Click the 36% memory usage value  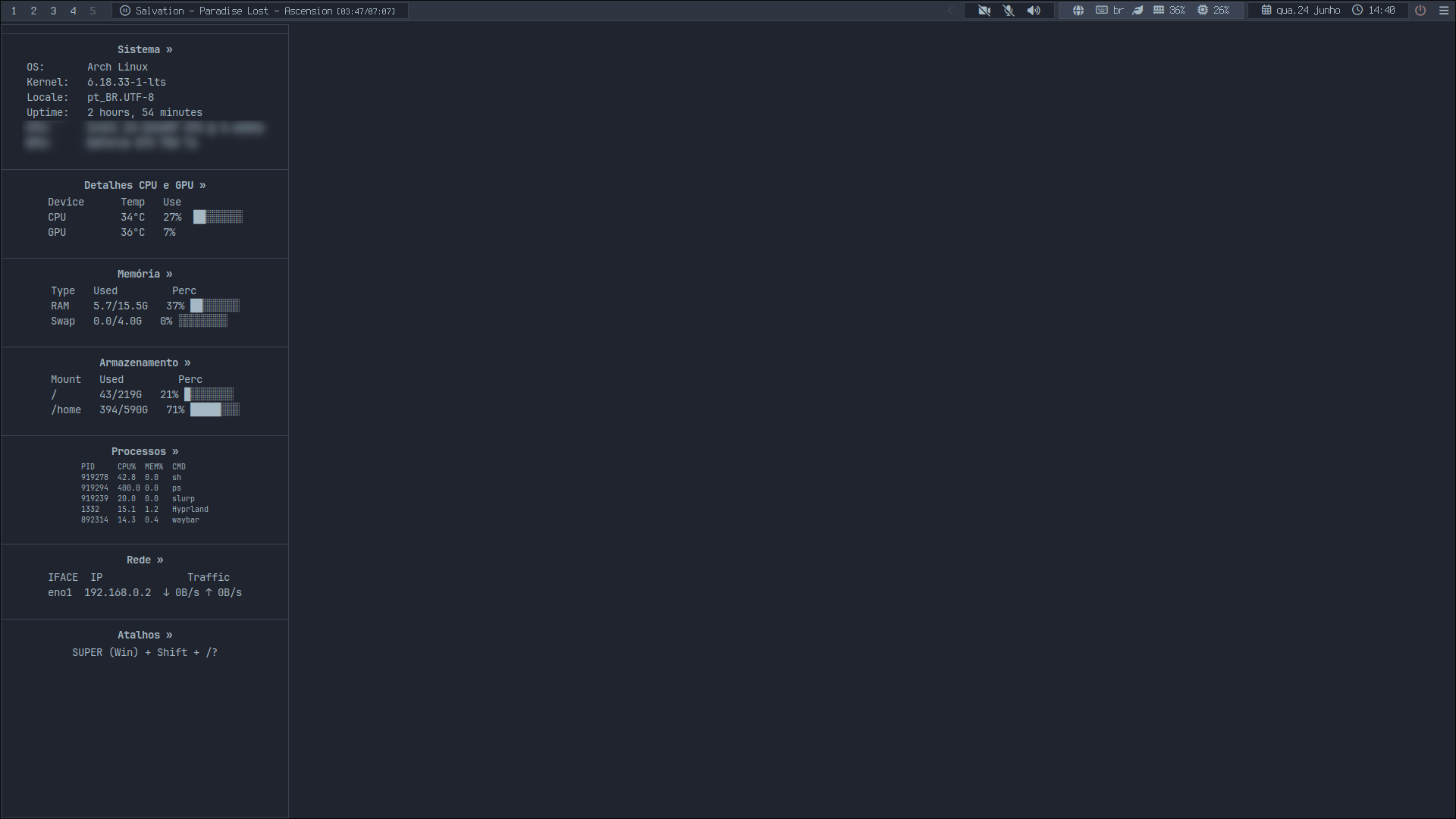(x=1177, y=11)
